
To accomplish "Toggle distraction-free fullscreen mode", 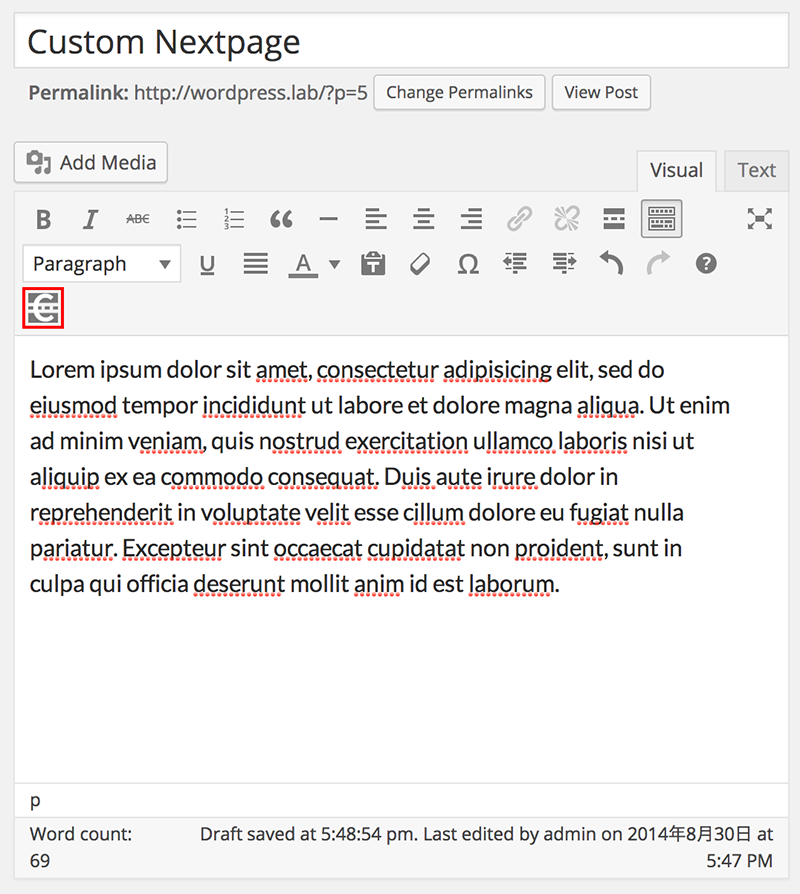I will [759, 219].
